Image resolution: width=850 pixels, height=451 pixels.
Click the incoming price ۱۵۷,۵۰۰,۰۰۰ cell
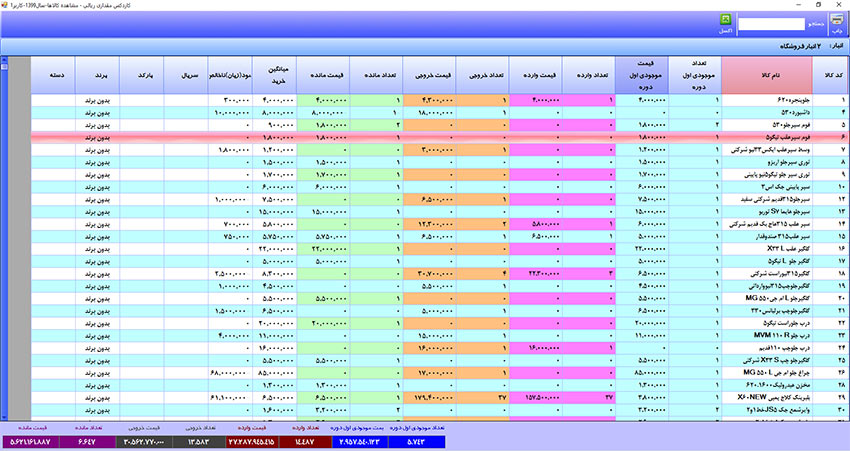(x=536, y=398)
